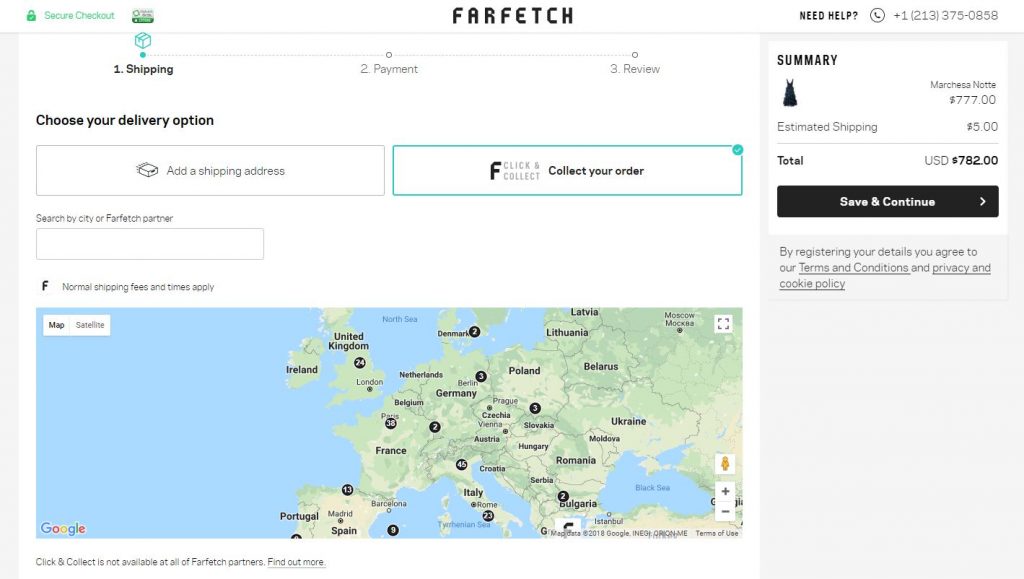Screen dimensions: 1024x579
Task: Go to step 3. Review
Action: [635, 69]
